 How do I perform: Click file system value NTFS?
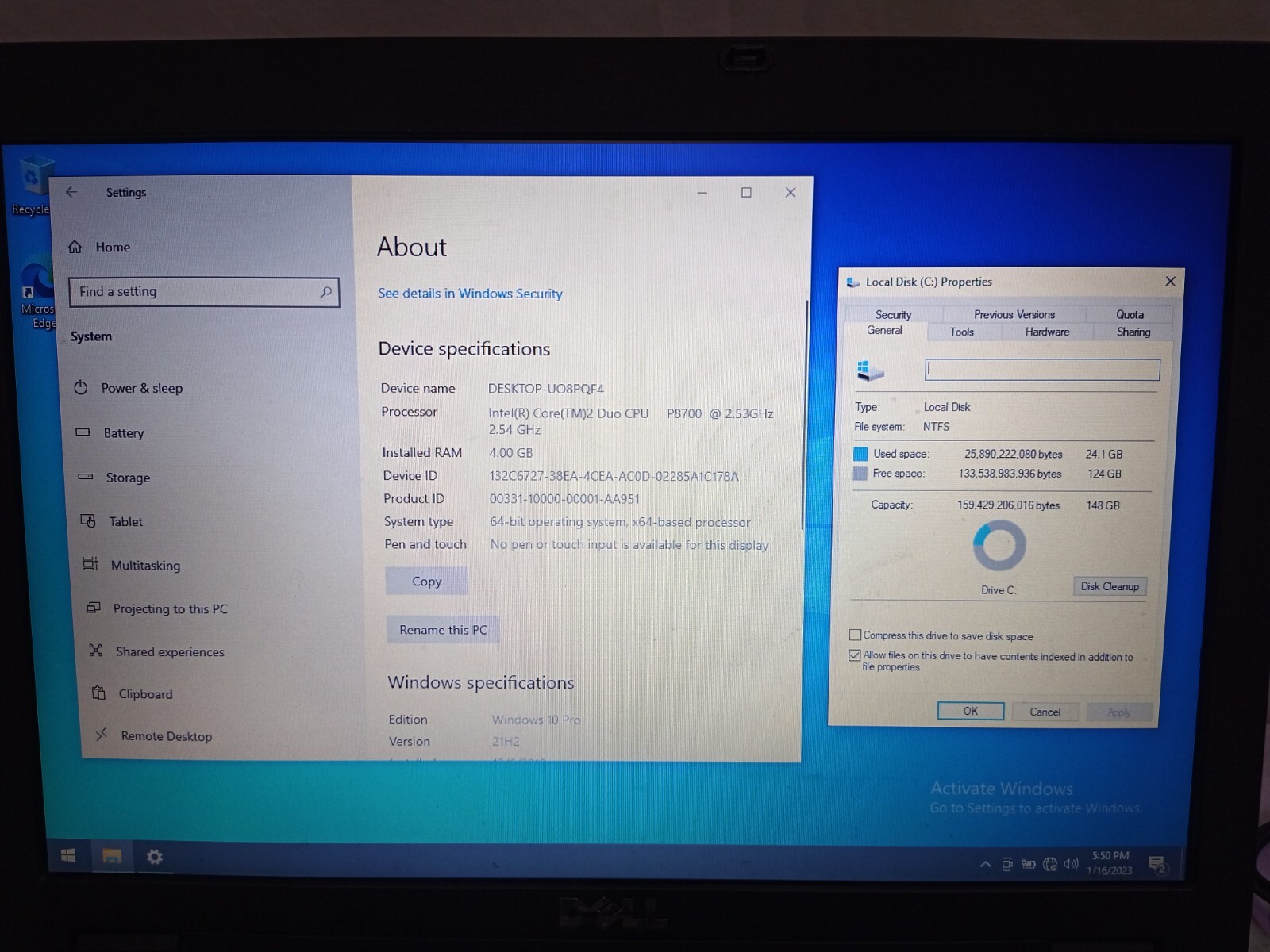pyautogui.click(x=936, y=426)
